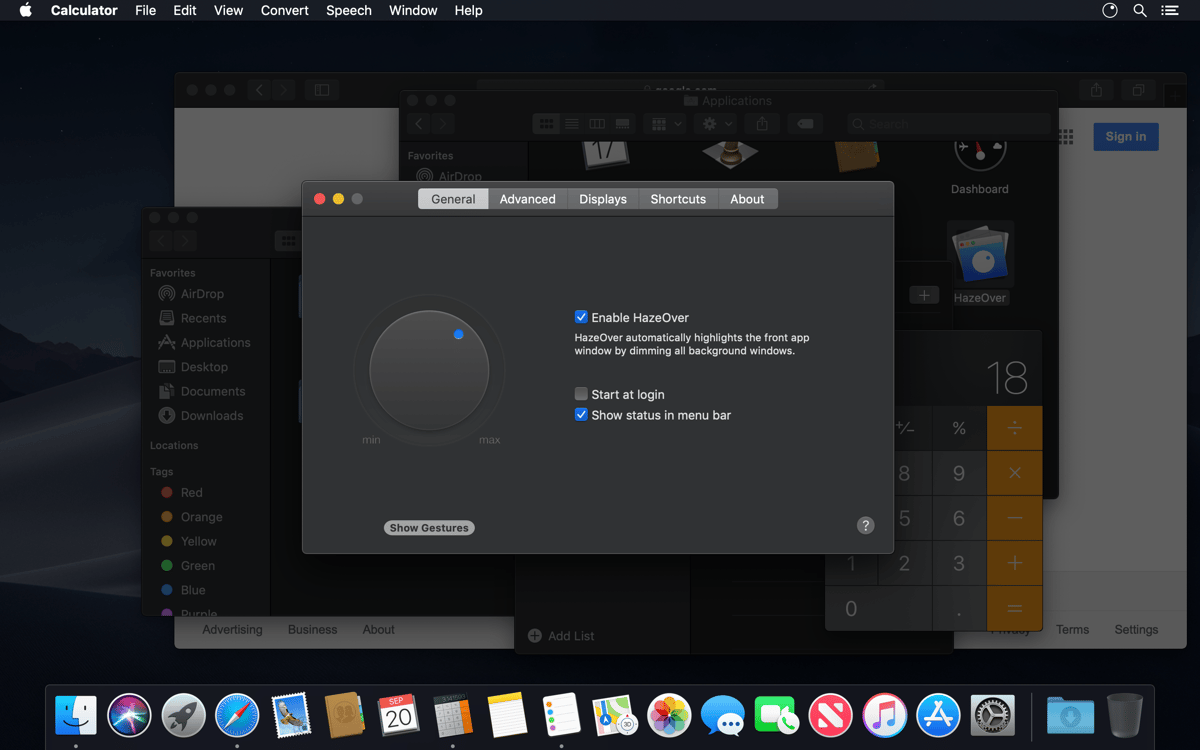Click the Sign in button
Image resolution: width=1200 pixels, height=750 pixels.
[x=1125, y=136]
